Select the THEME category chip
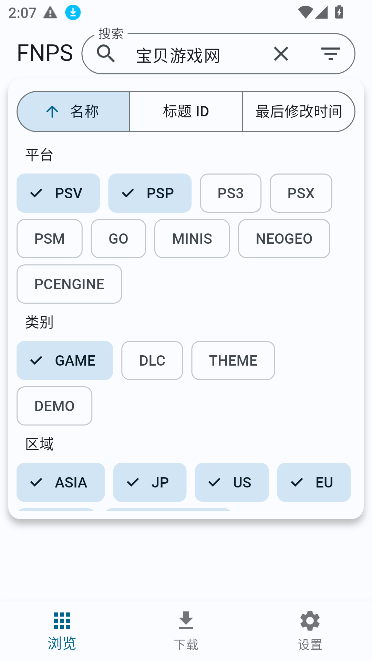 pyautogui.click(x=233, y=360)
